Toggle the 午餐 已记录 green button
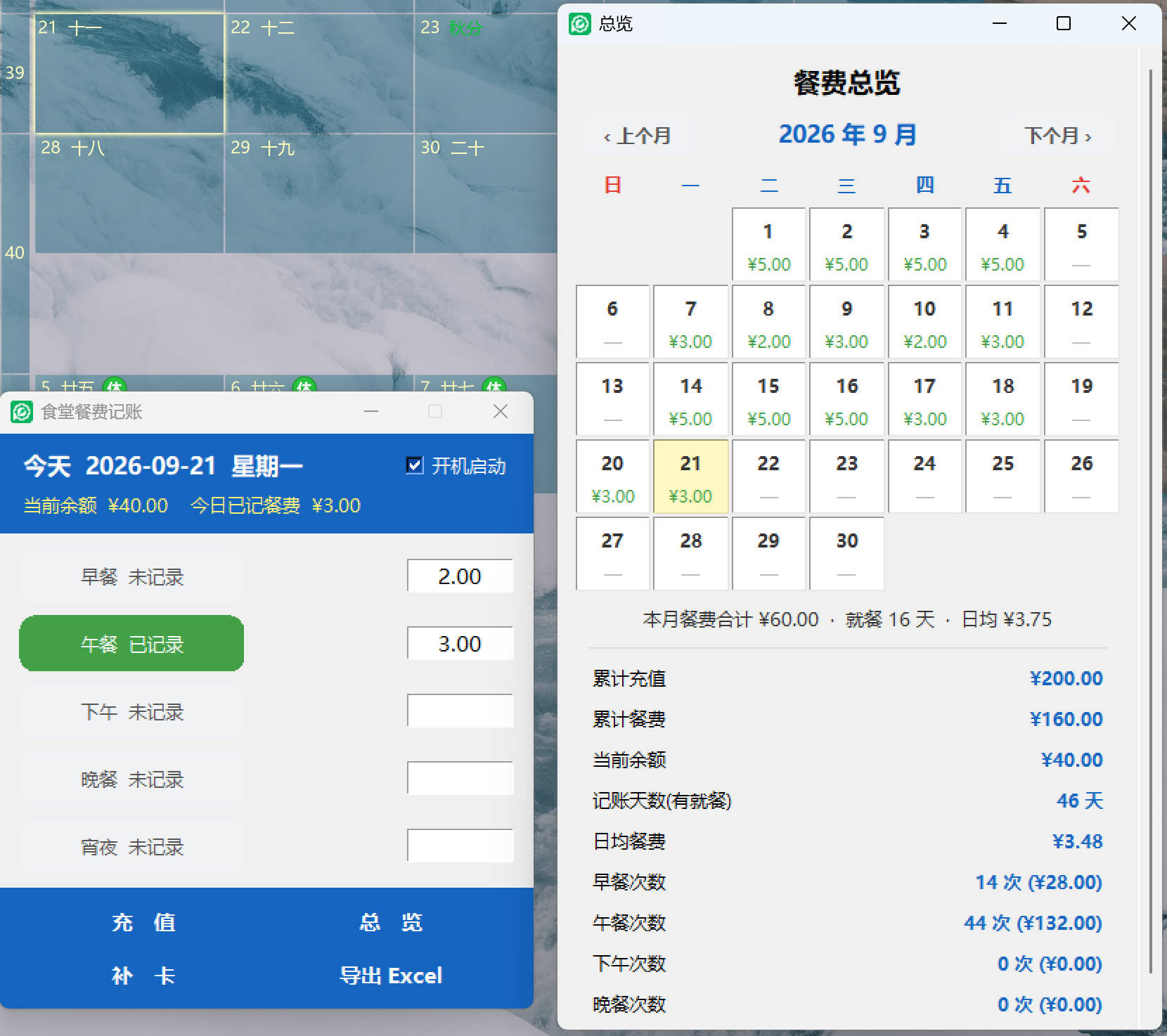 132,644
